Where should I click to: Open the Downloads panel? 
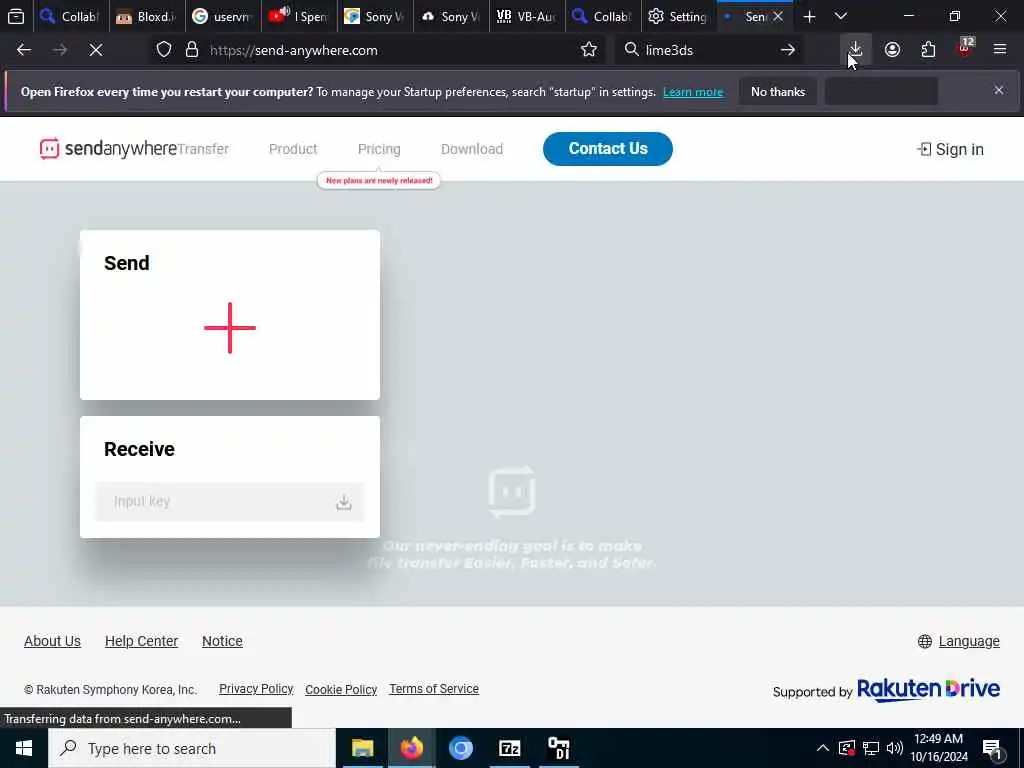point(855,50)
